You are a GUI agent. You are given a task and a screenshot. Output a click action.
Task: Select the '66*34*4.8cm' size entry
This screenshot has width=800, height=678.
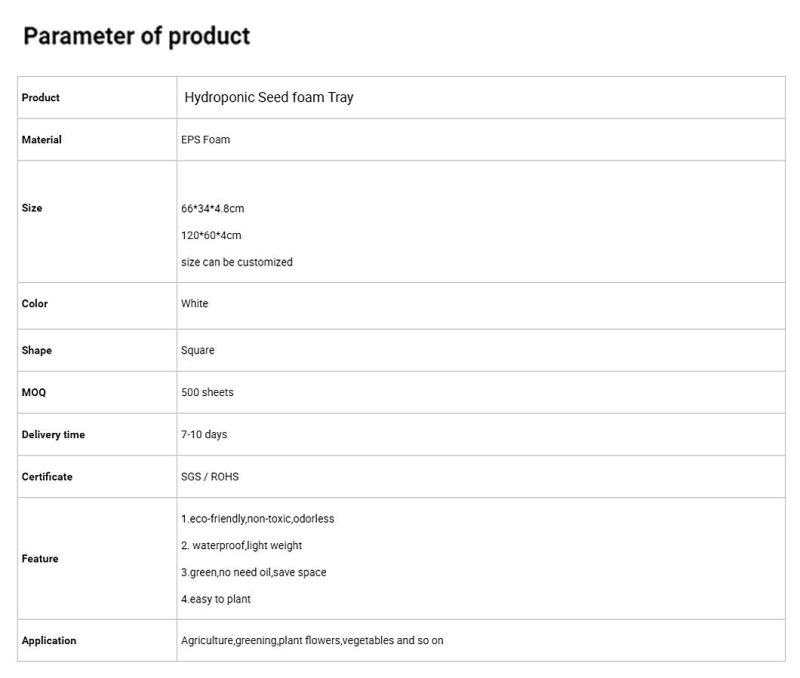213,209
